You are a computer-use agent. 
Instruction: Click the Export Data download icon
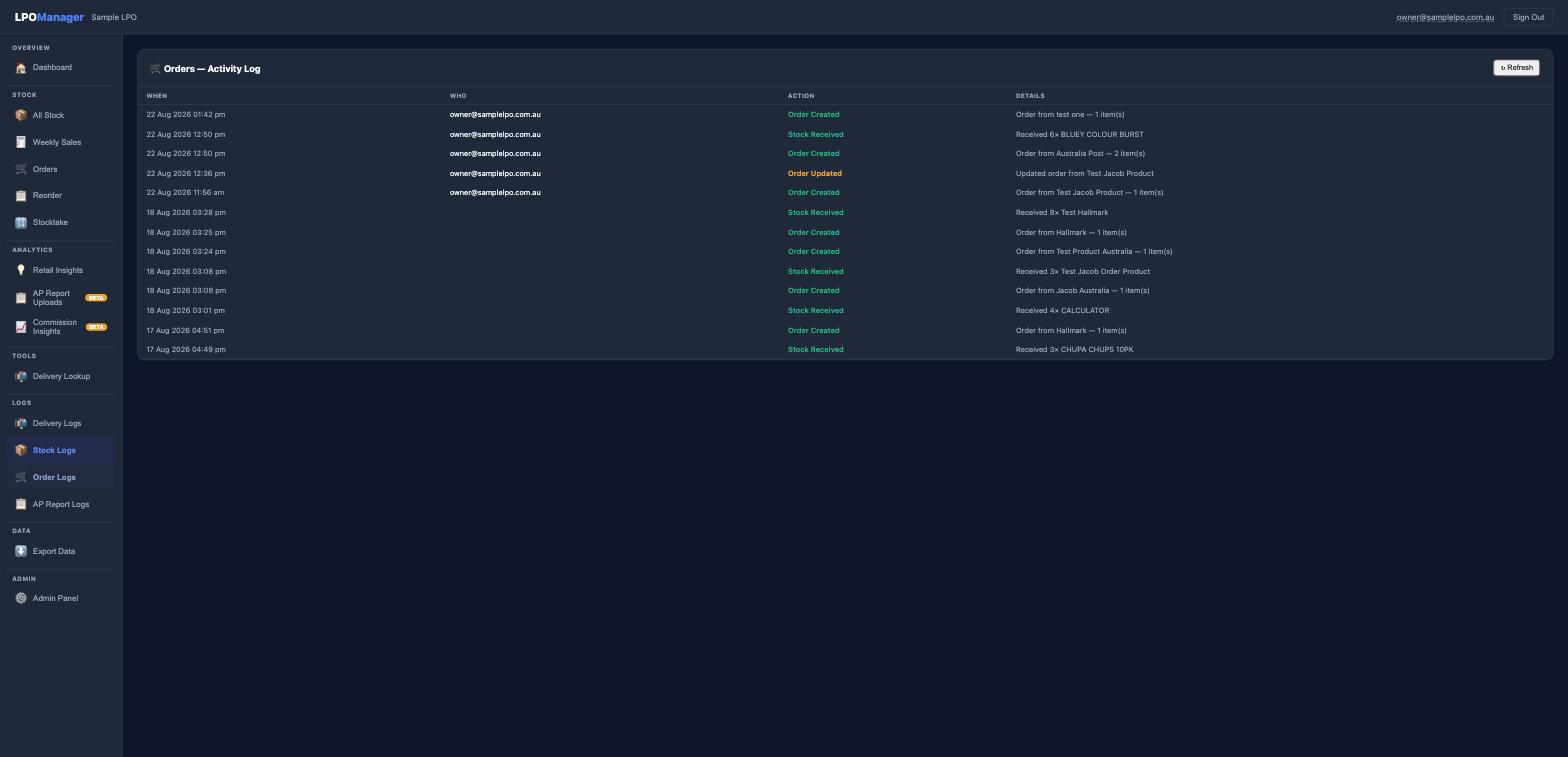click(21, 551)
